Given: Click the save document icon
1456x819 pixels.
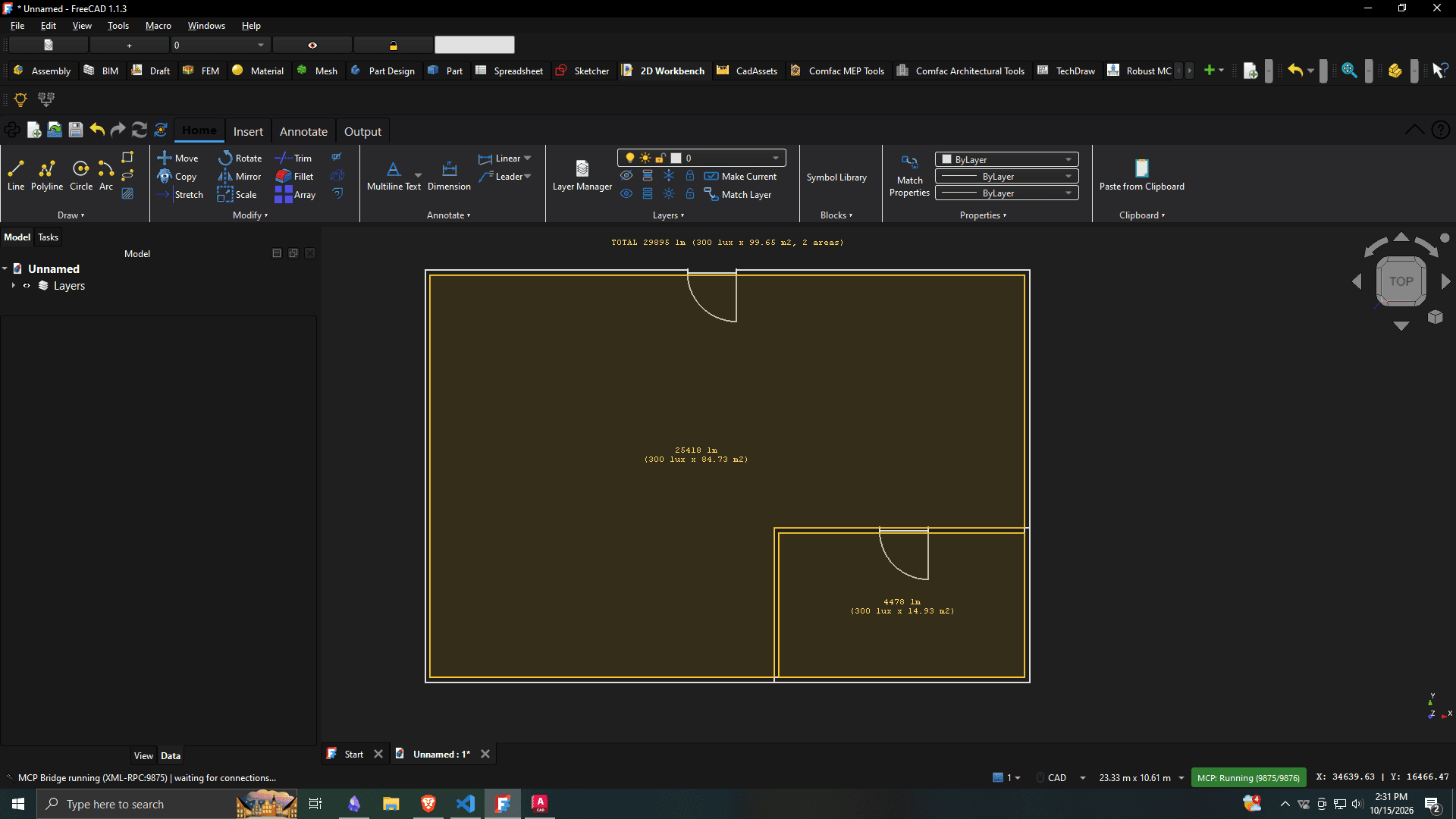Looking at the screenshot, I should pos(76,130).
